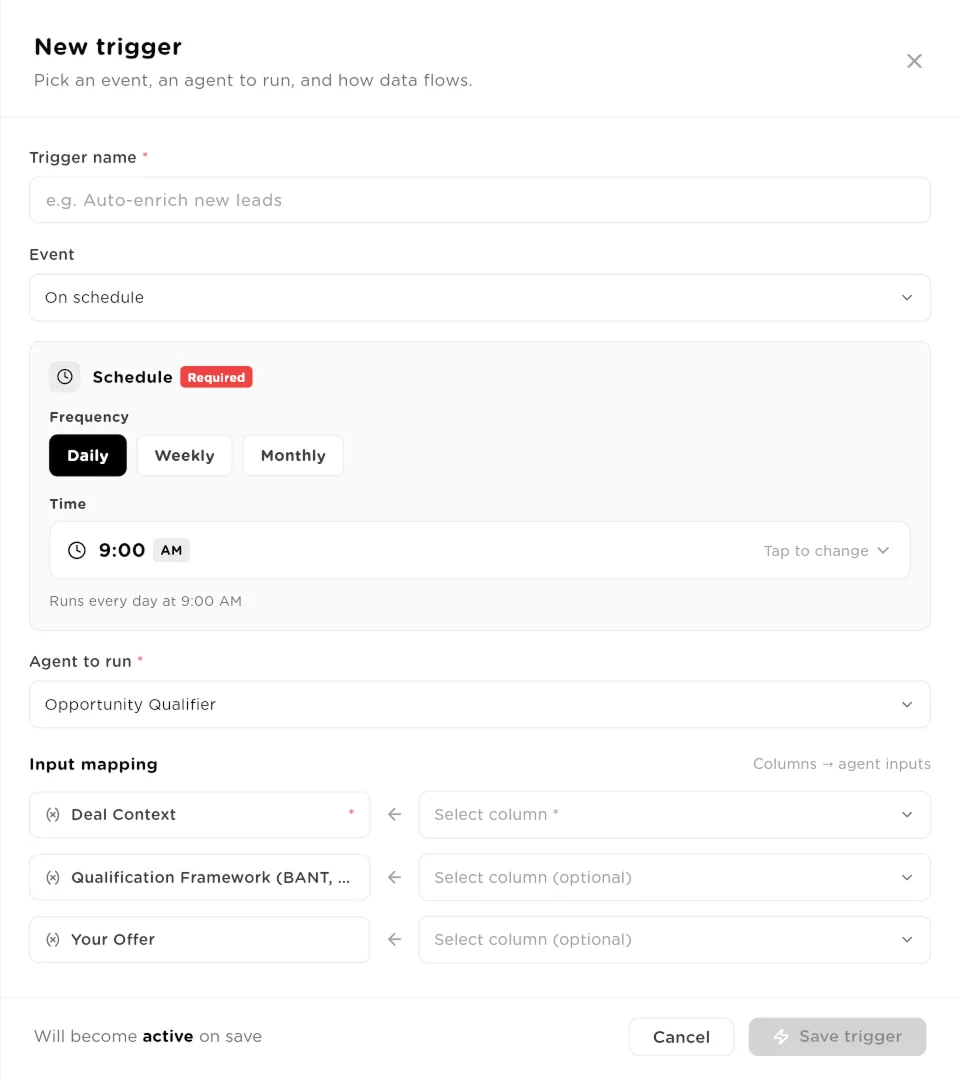Click the lightning bolt on Save trigger

tap(781, 1037)
